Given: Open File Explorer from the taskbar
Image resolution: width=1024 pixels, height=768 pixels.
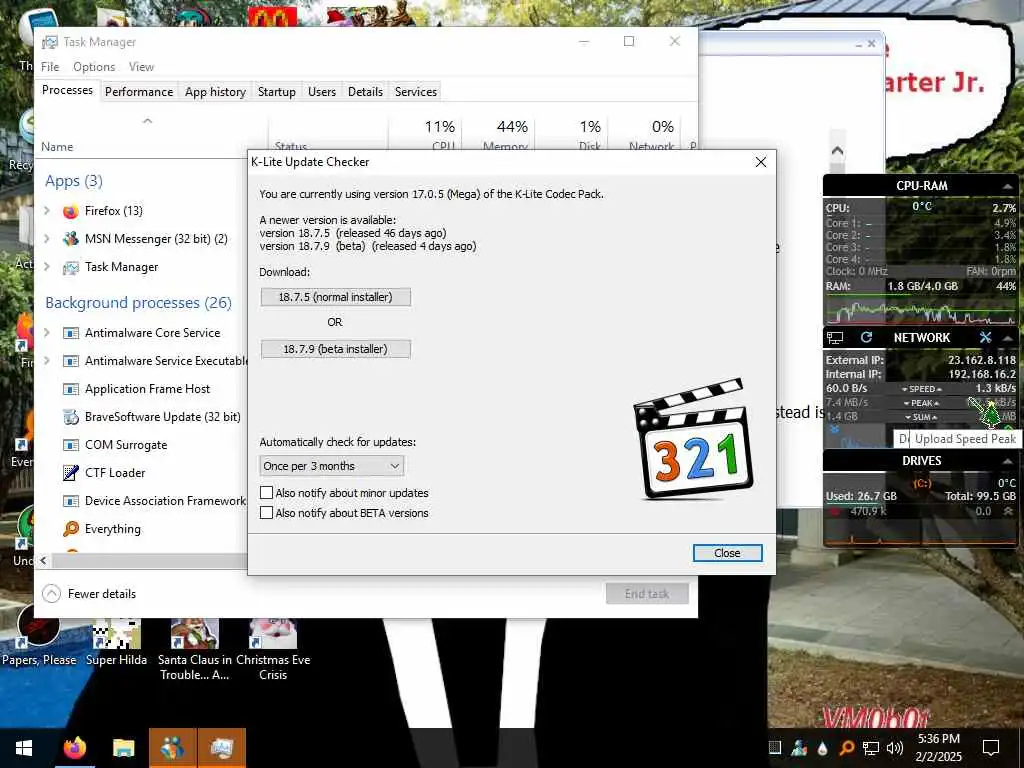Looking at the screenshot, I should click(x=123, y=748).
